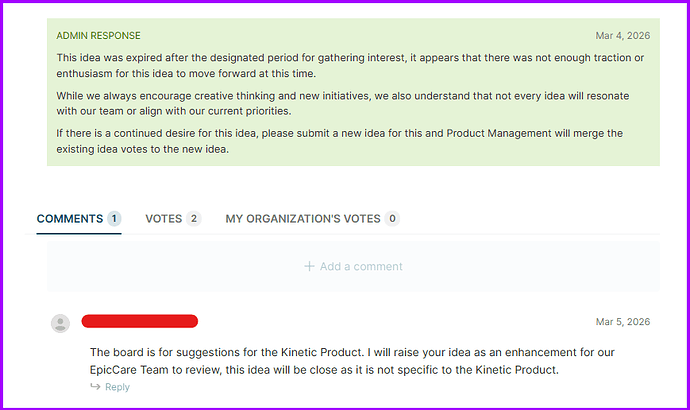Click the My Organization's Votes badge showing 0
The height and width of the screenshot is (410, 690).
(x=392, y=218)
